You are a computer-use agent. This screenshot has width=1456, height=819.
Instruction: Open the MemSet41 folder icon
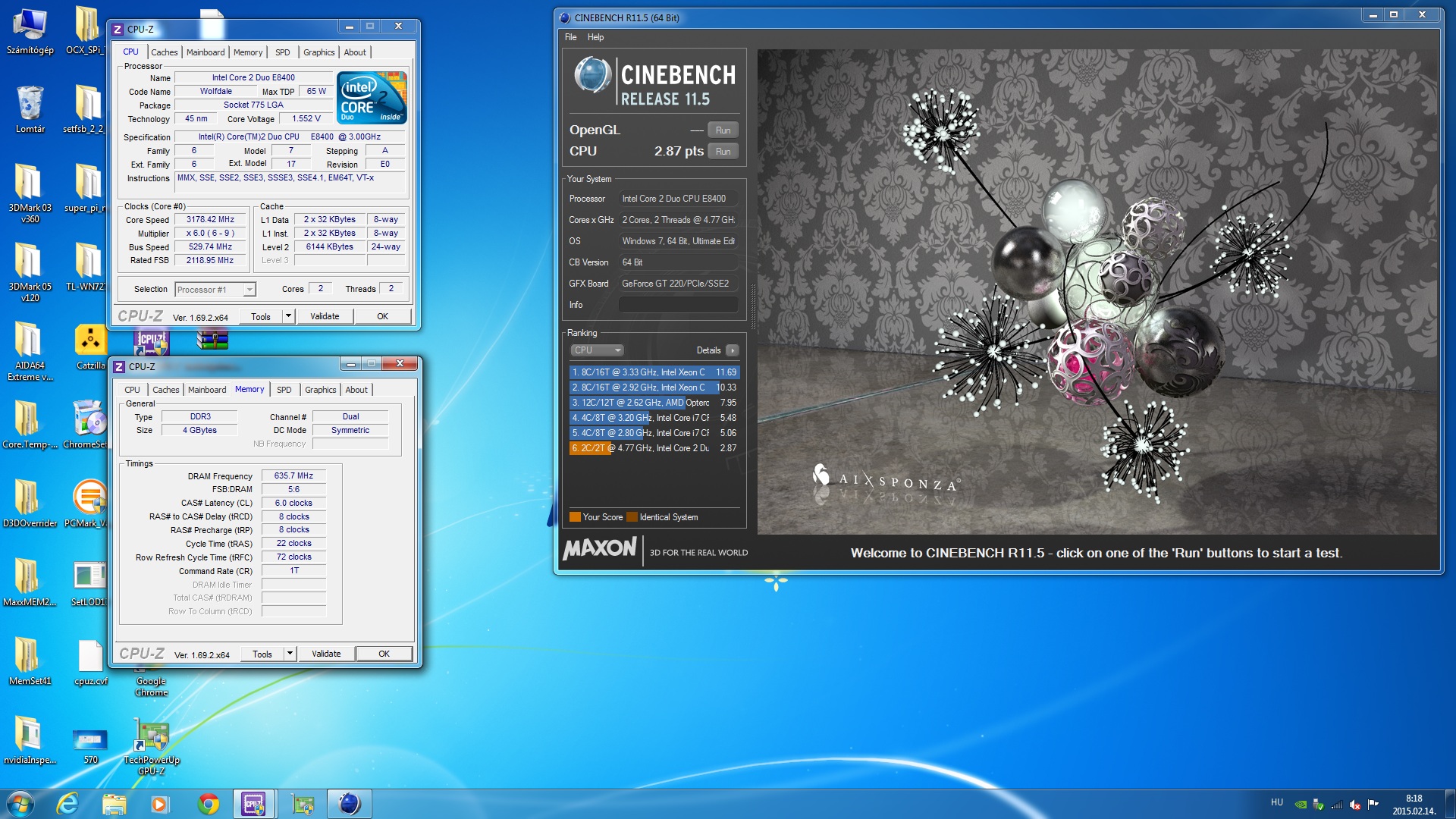[30, 661]
